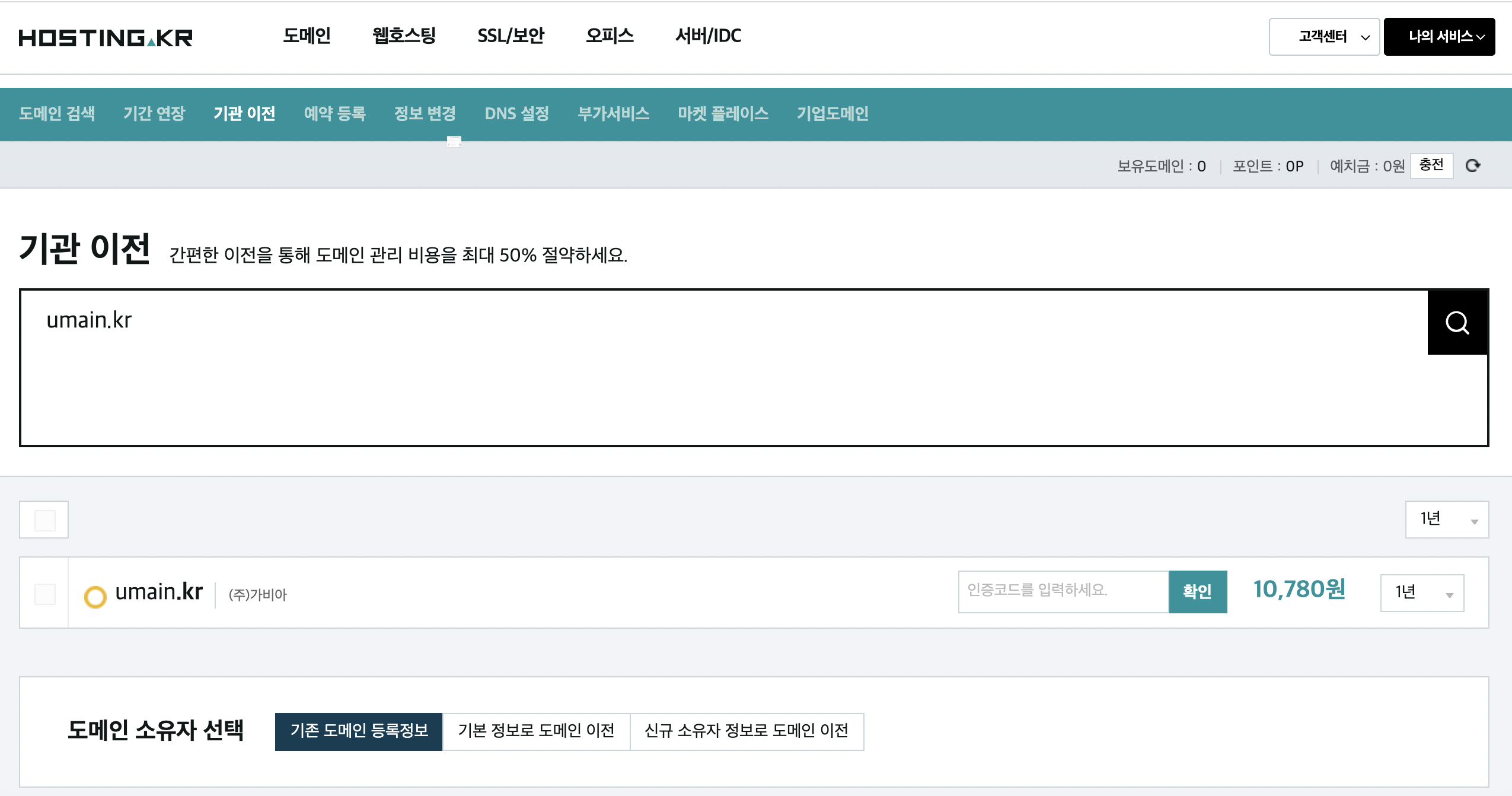Open the 도메인 main menu

(x=307, y=36)
